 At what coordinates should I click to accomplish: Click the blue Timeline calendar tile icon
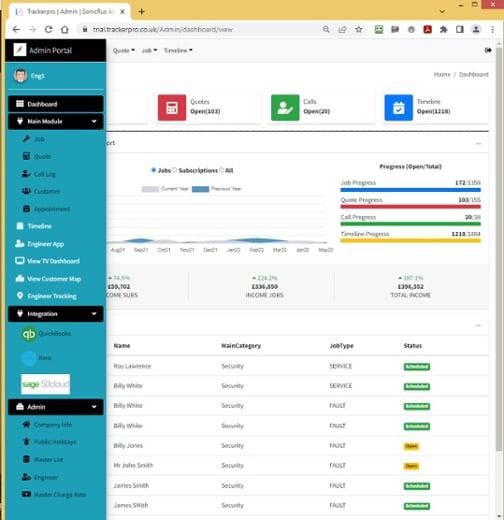398,108
